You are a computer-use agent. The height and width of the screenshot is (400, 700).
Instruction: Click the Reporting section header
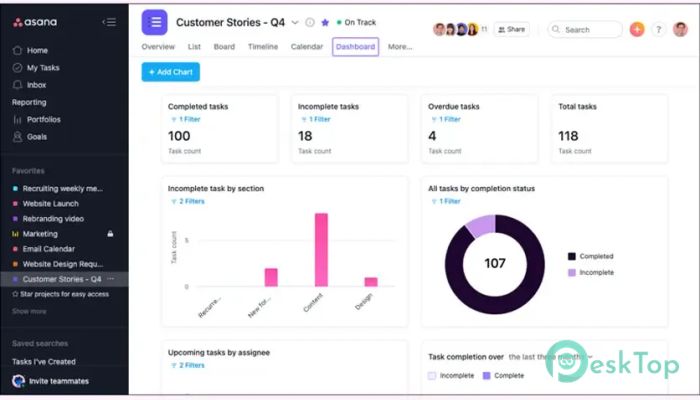coord(29,102)
